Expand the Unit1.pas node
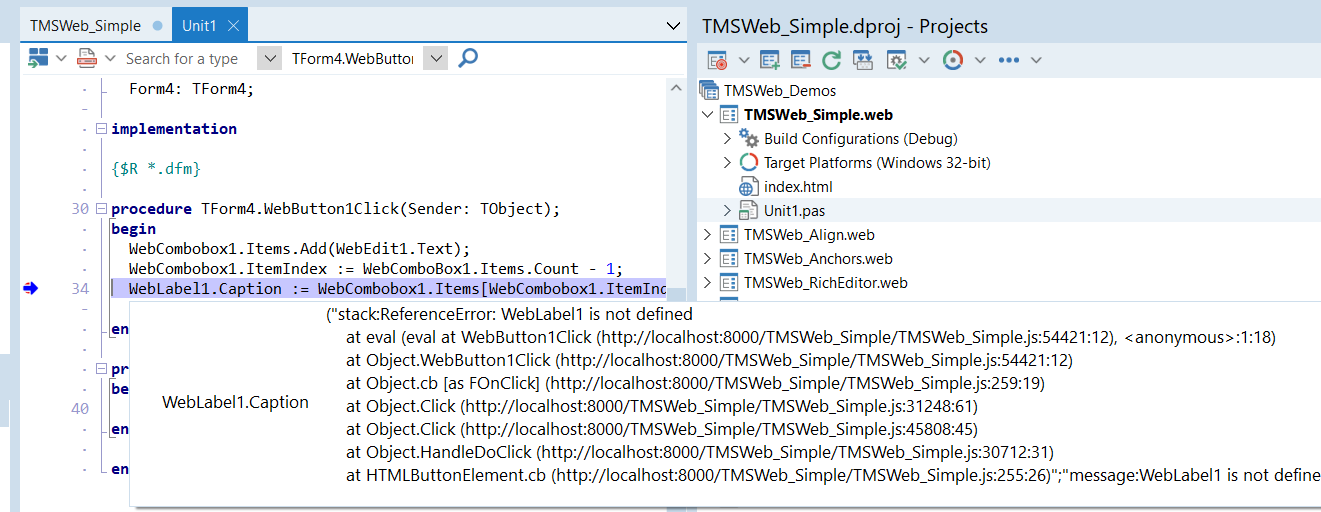 [728, 210]
